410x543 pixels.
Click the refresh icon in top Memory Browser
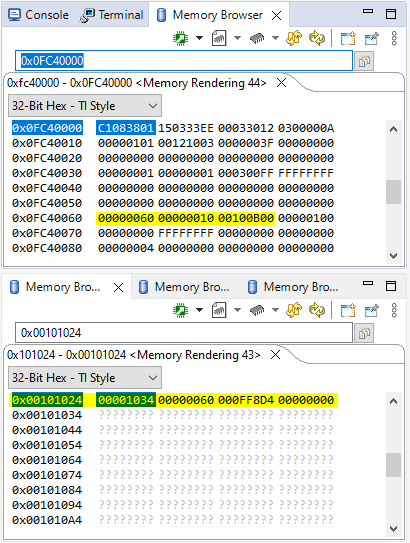click(317, 38)
